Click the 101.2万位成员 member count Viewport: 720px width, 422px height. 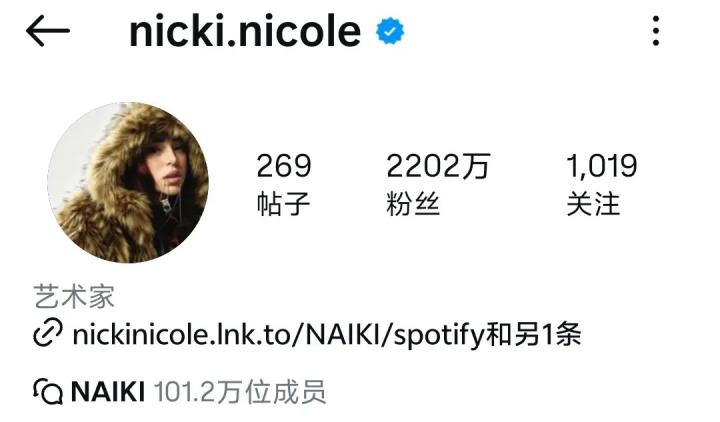pos(240,392)
